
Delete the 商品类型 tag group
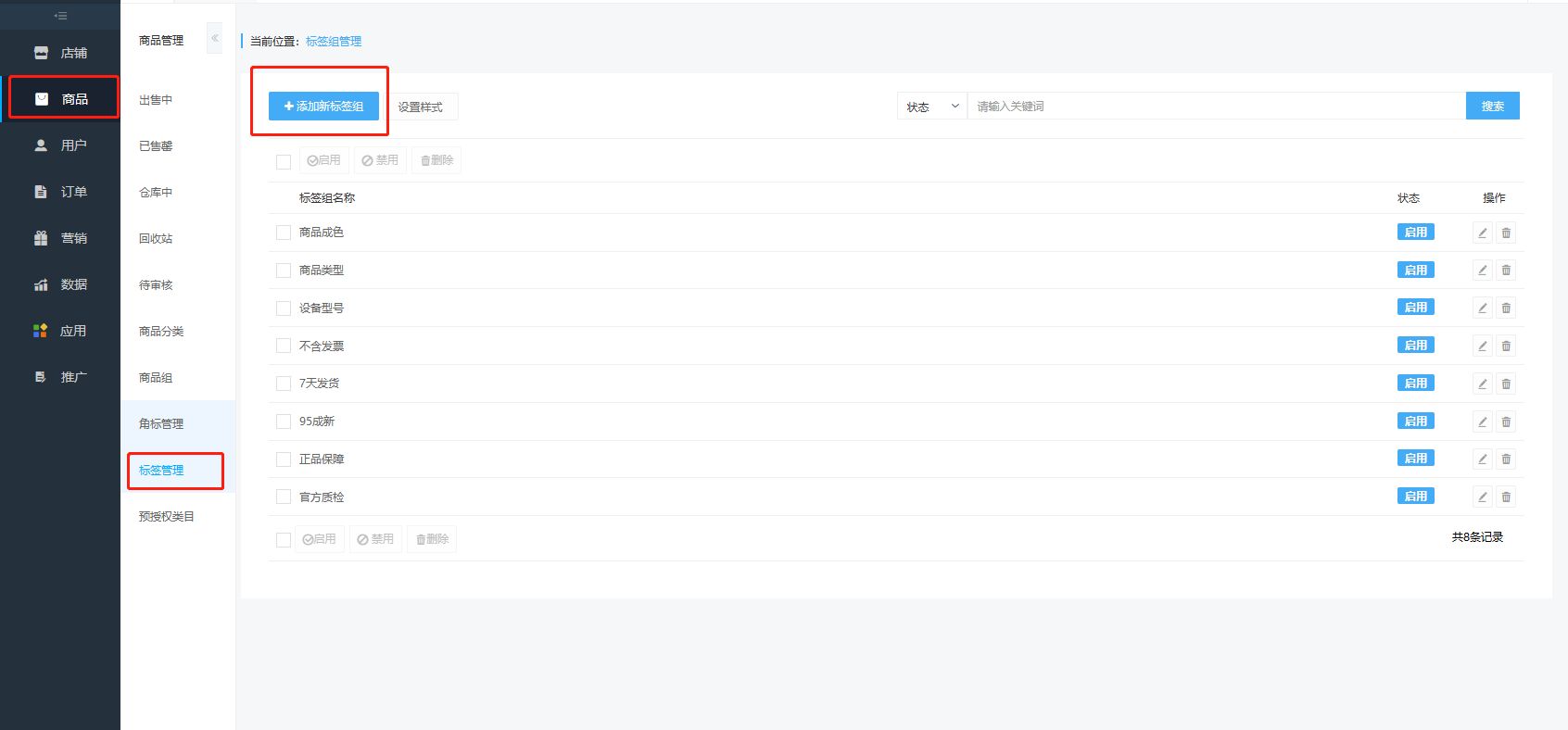click(x=1506, y=271)
